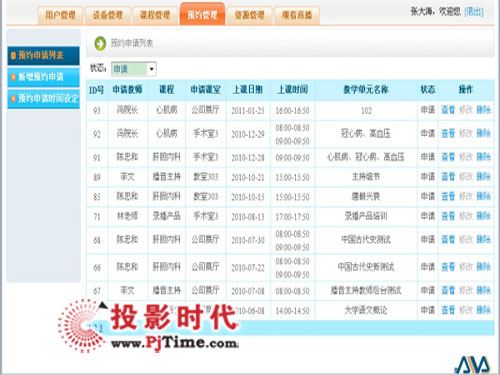Switch to the 用户管理 tab
The height and width of the screenshot is (375, 500).
pos(60,15)
